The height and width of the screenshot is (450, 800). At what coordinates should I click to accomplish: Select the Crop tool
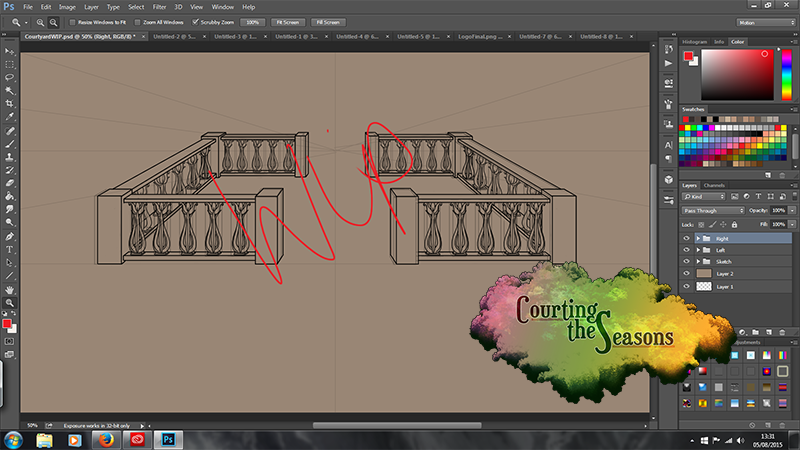tap(10, 103)
